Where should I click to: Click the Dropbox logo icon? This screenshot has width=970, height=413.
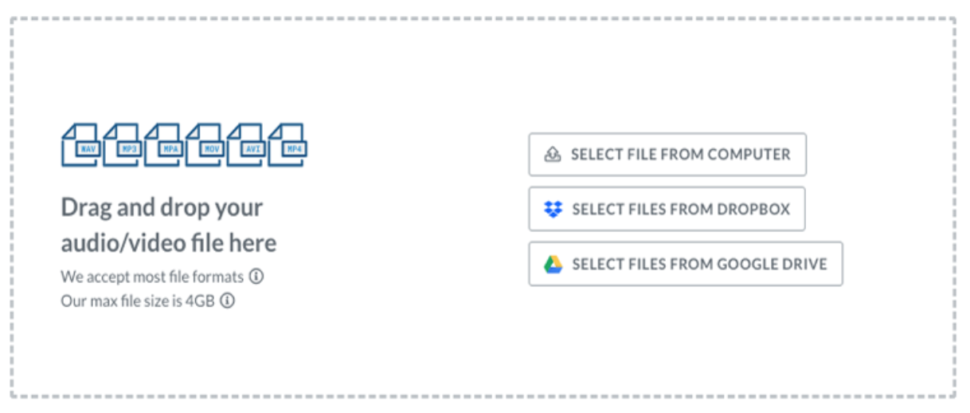[553, 209]
